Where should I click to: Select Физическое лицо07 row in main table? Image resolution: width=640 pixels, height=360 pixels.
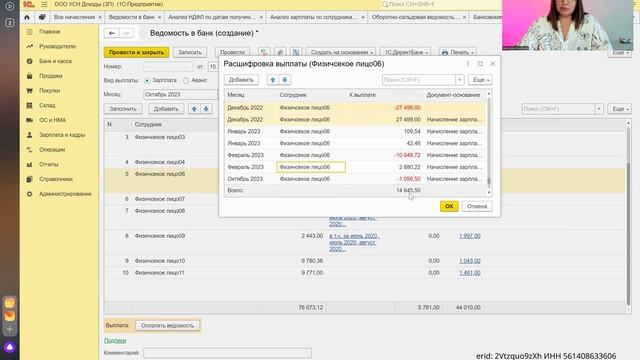[365, 199]
